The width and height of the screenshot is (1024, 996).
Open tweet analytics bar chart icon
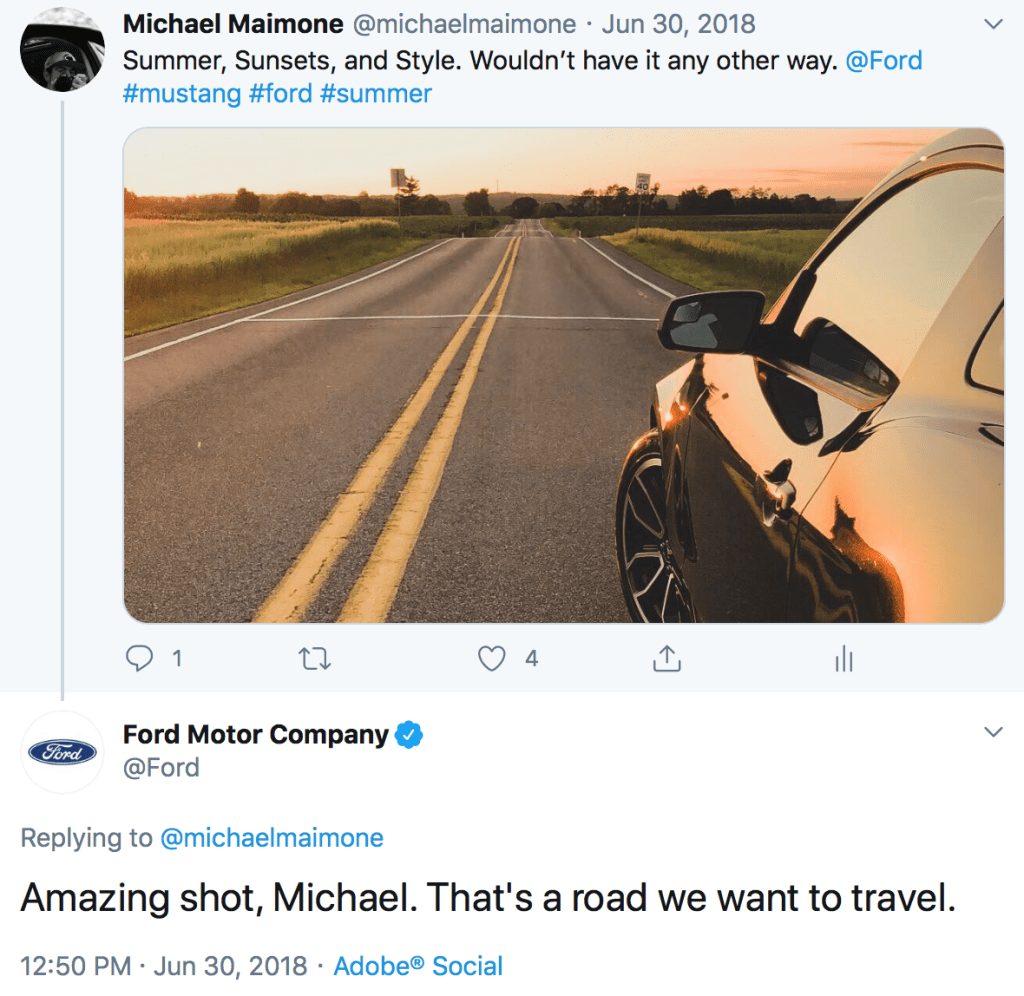pos(843,658)
